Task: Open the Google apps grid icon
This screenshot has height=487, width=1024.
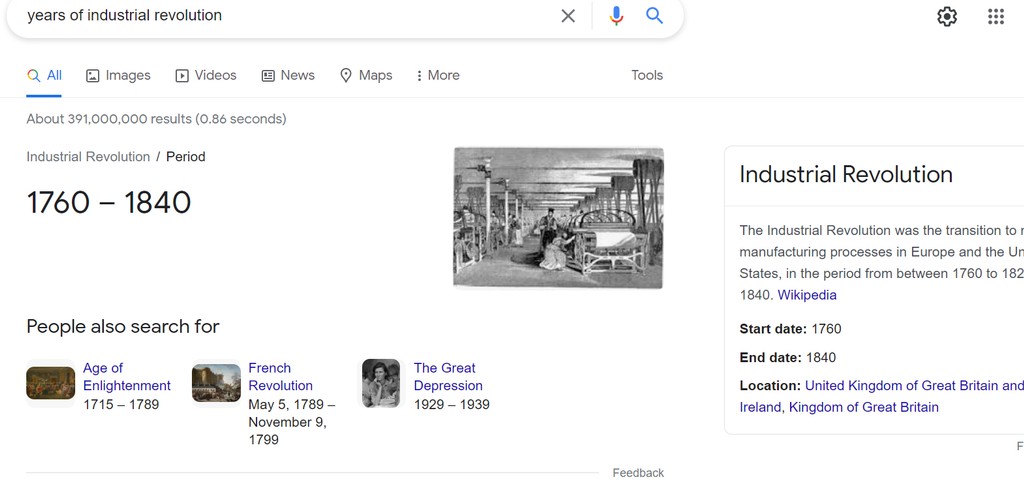Action: tap(996, 16)
